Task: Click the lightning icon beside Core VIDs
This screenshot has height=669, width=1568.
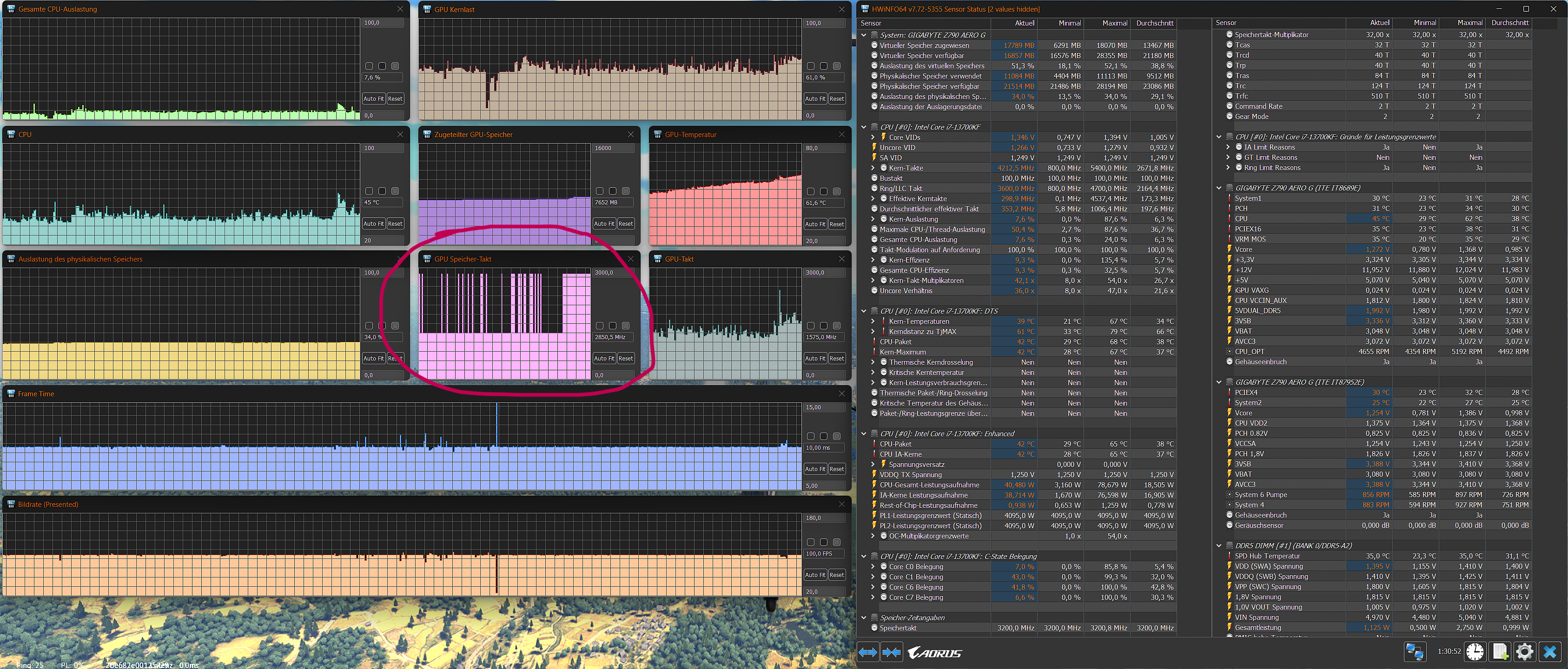Action: [x=883, y=137]
